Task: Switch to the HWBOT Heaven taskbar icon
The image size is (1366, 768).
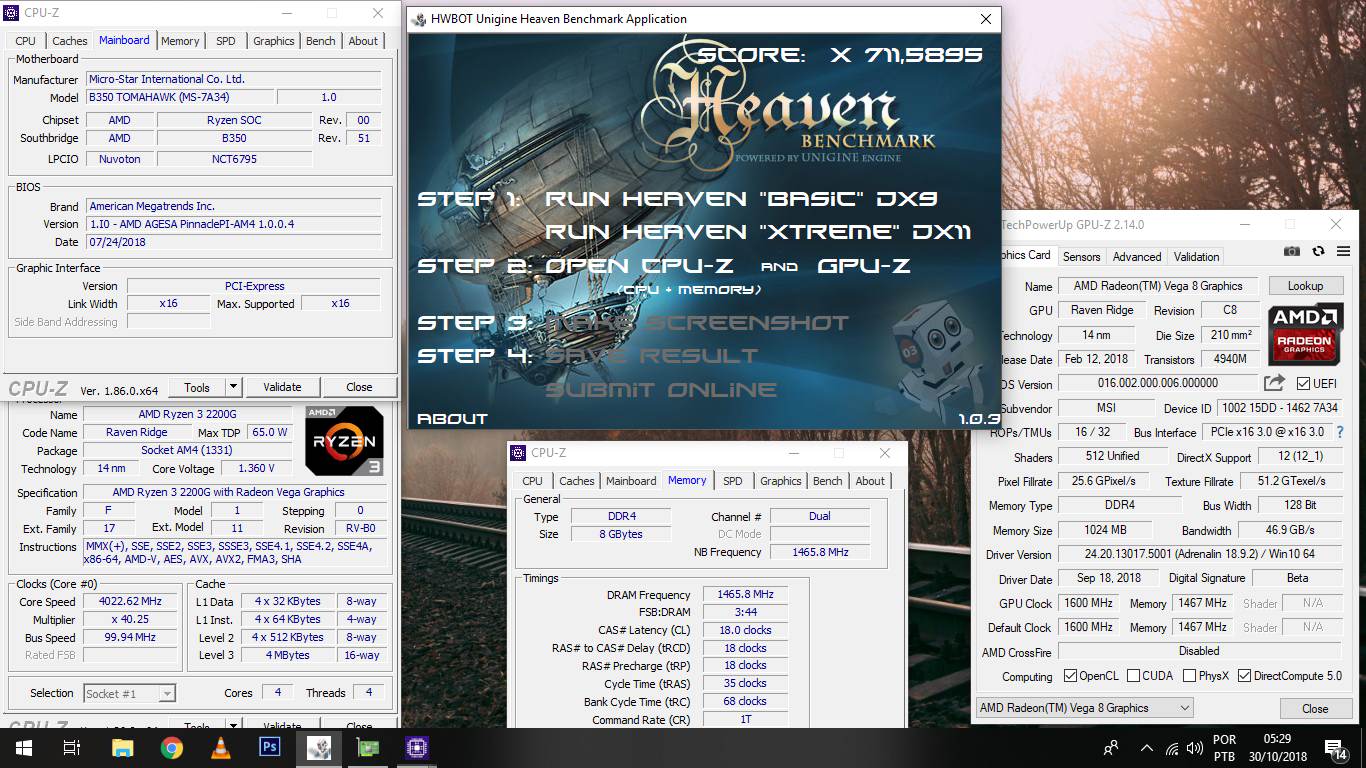Action: (x=319, y=747)
